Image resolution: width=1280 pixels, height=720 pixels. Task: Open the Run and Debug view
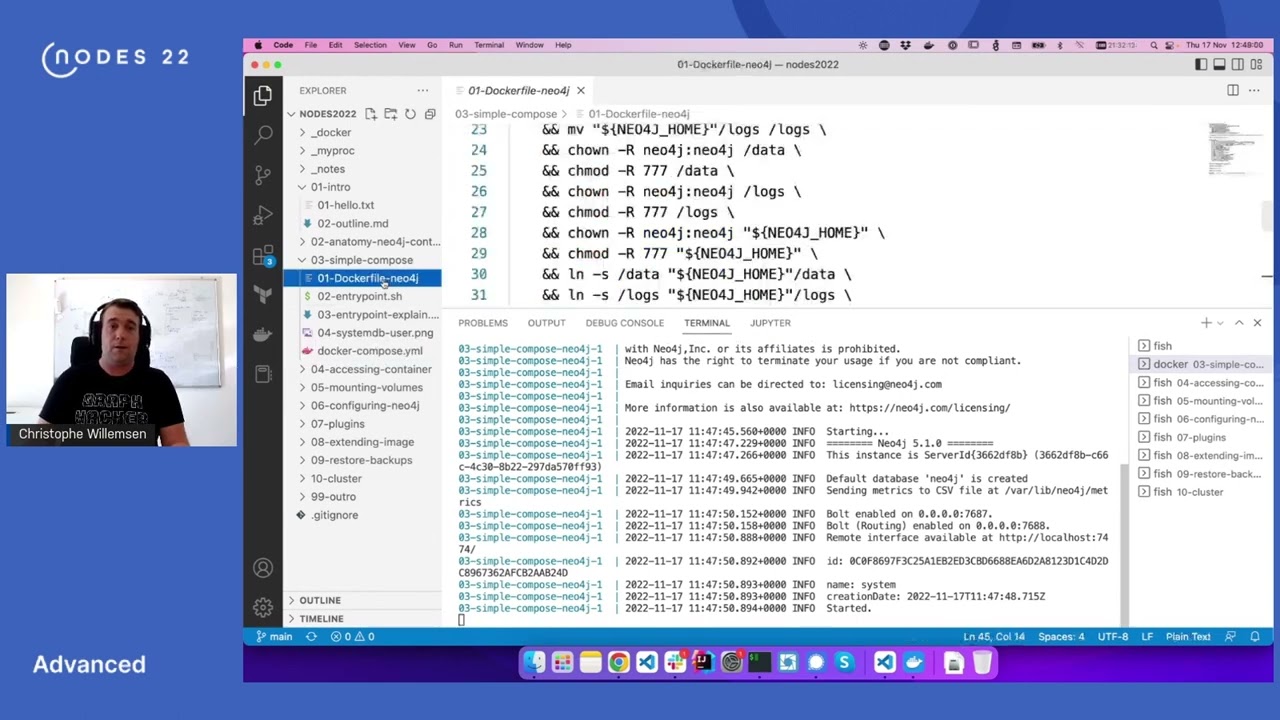(263, 215)
